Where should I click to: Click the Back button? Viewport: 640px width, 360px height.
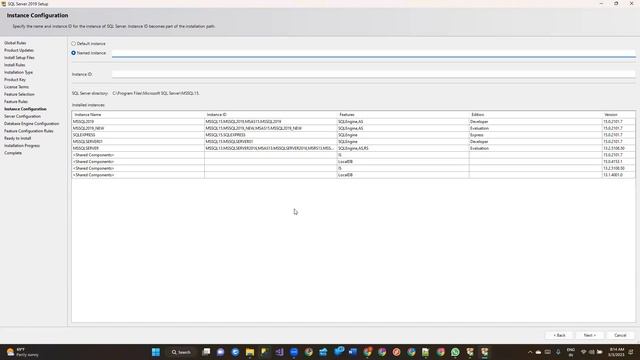559,335
